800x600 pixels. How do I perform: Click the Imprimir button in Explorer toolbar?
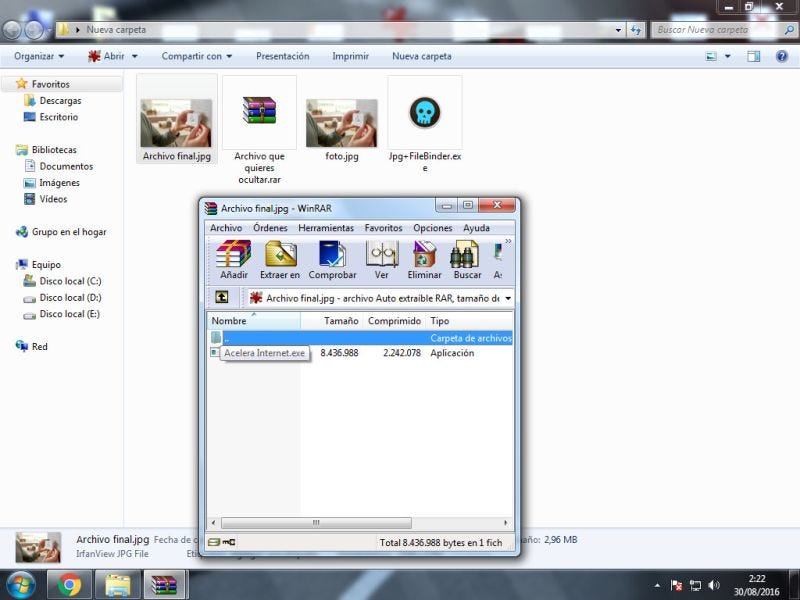[x=351, y=56]
